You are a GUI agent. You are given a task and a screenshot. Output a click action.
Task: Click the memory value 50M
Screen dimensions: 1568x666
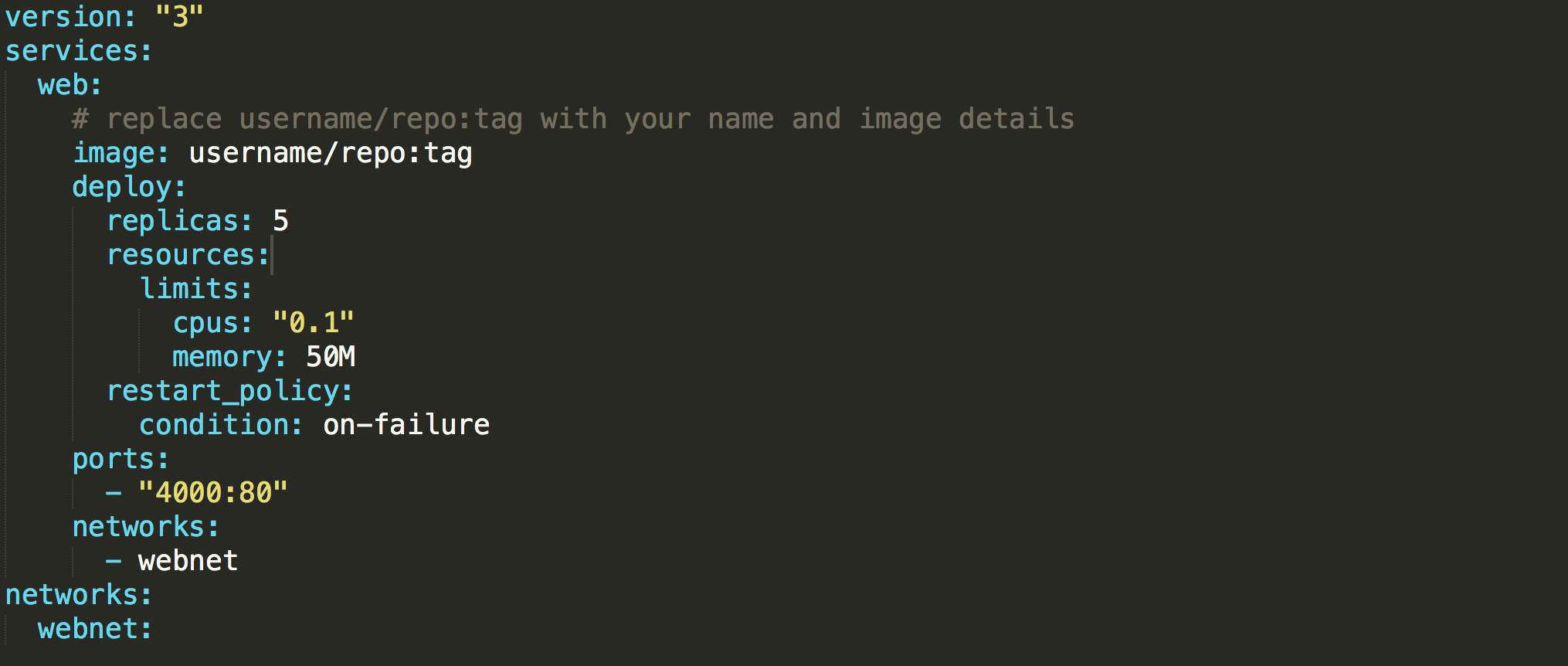point(331,357)
